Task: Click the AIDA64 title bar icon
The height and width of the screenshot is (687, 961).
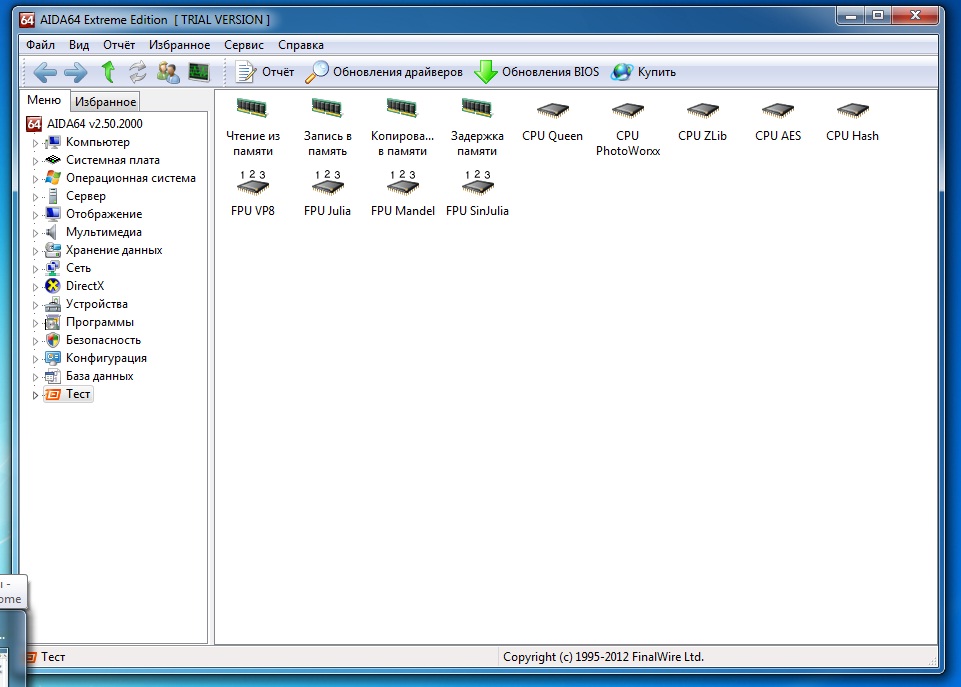Action: pyautogui.click(x=27, y=20)
